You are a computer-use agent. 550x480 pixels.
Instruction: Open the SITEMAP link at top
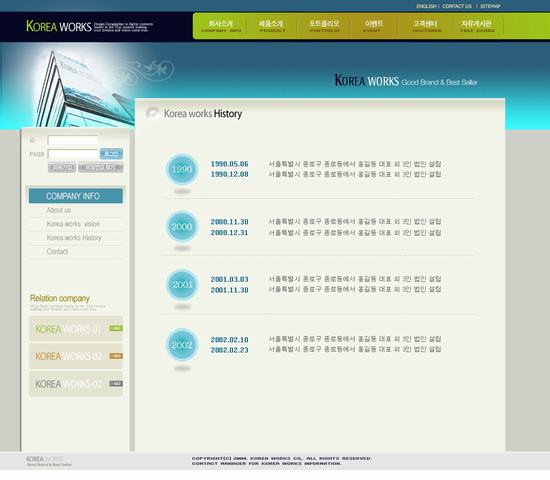pyautogui.click(x=490, y=6)
